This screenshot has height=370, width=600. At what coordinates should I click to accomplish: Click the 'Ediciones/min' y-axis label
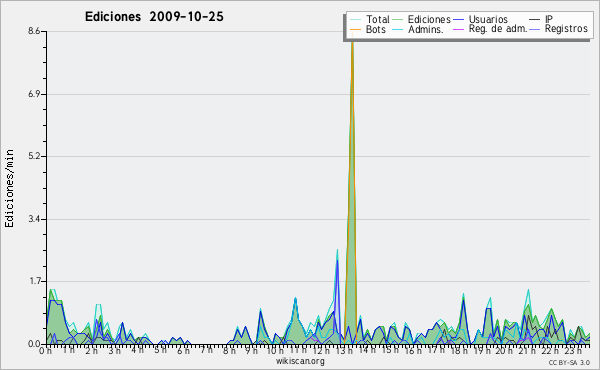tap(9, 188)
